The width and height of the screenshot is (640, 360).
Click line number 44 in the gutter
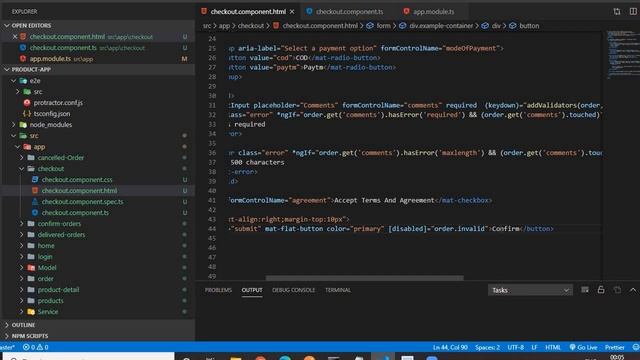point(212,229)
